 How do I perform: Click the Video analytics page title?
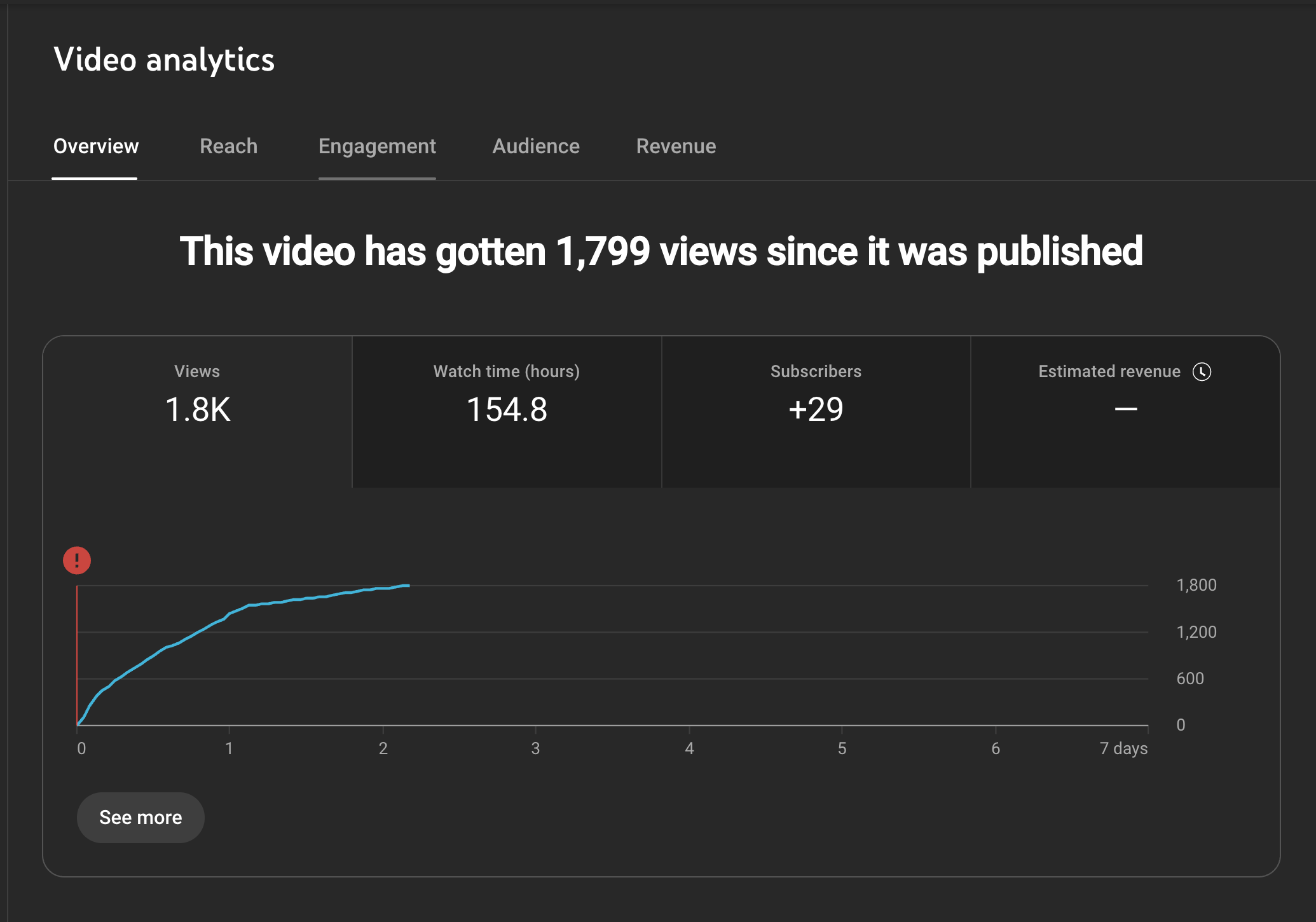(x=164, y=60)
